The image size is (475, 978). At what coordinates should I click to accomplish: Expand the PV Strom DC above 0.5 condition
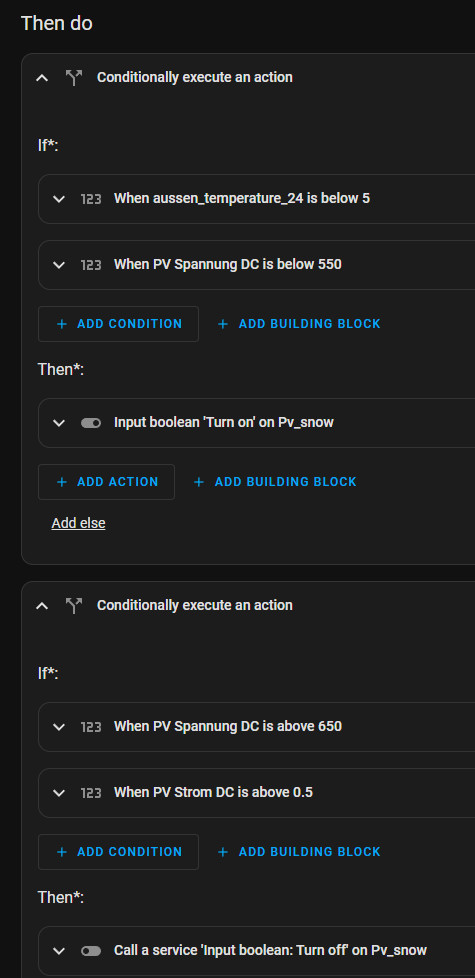tap(59, 793)
